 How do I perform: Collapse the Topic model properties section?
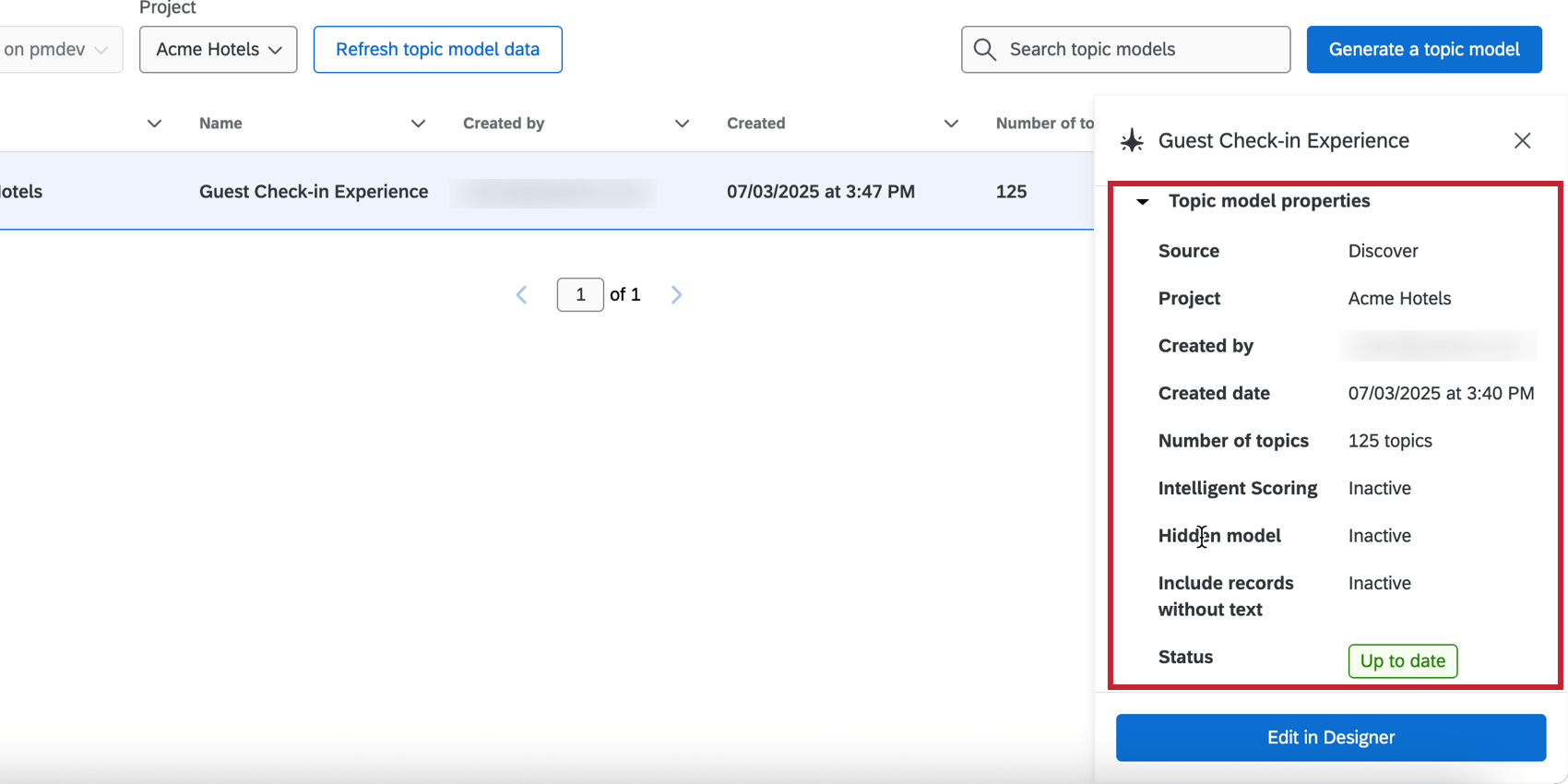(1143, 201)
